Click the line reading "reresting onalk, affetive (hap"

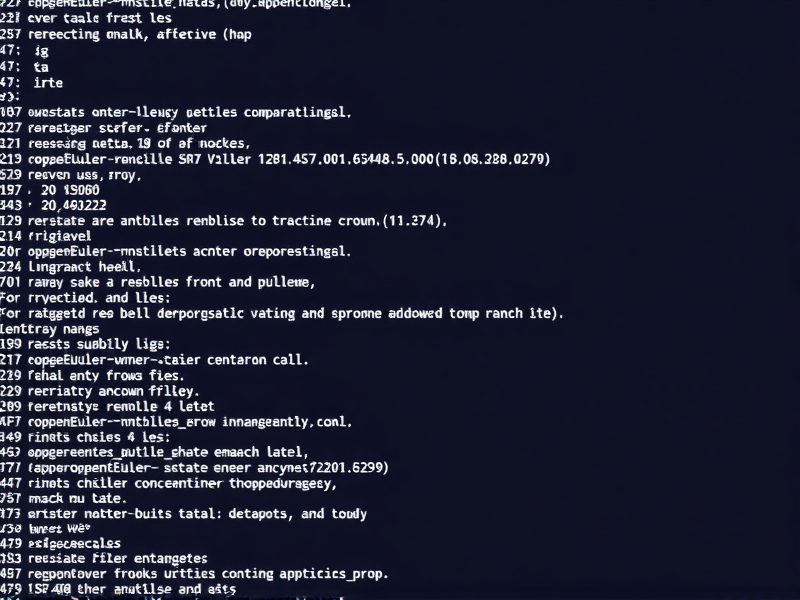point(140,34)
